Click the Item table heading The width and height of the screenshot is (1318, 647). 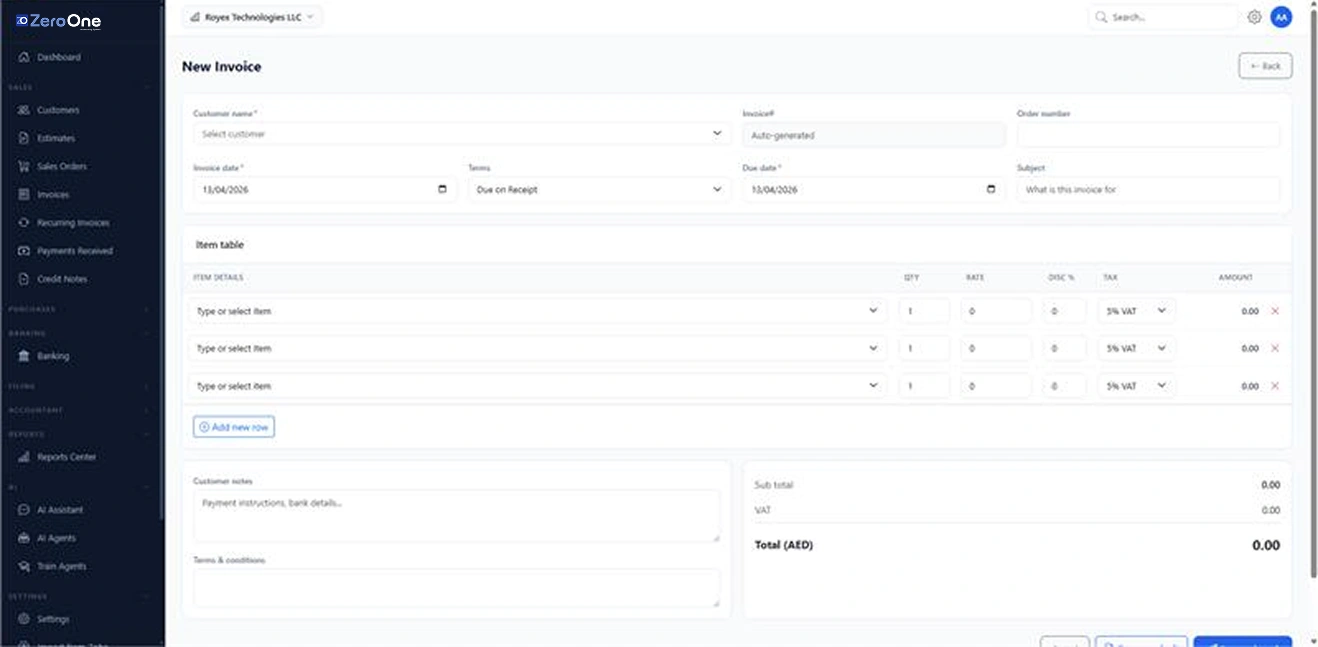tap(220, 245)
